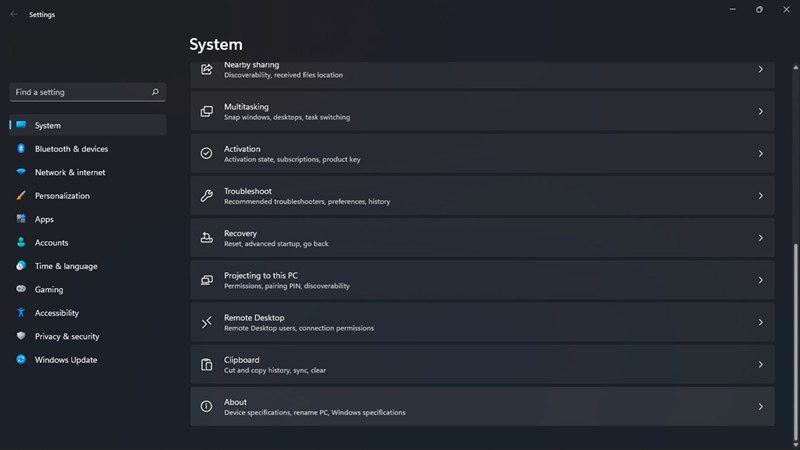800x450 pixels.
Task: Click the Recovery icon
Action: point(206,238)
